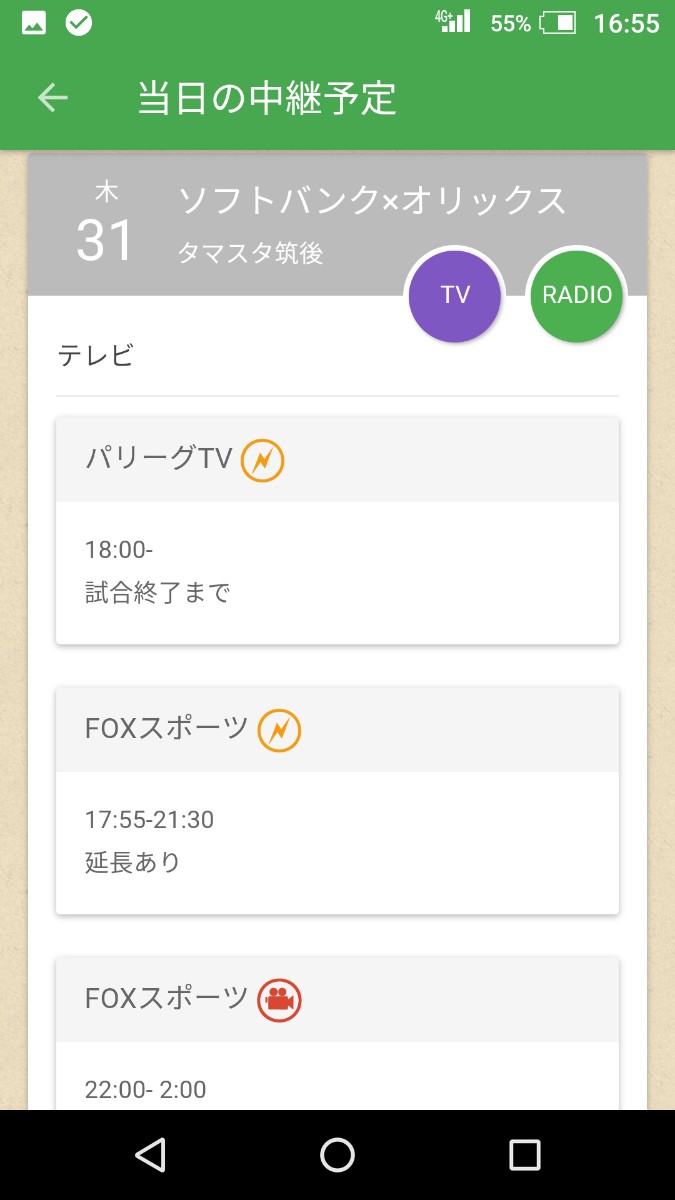Tap the 22:00- 2:00 rebroadcast time

click(x=146, y=1089)
